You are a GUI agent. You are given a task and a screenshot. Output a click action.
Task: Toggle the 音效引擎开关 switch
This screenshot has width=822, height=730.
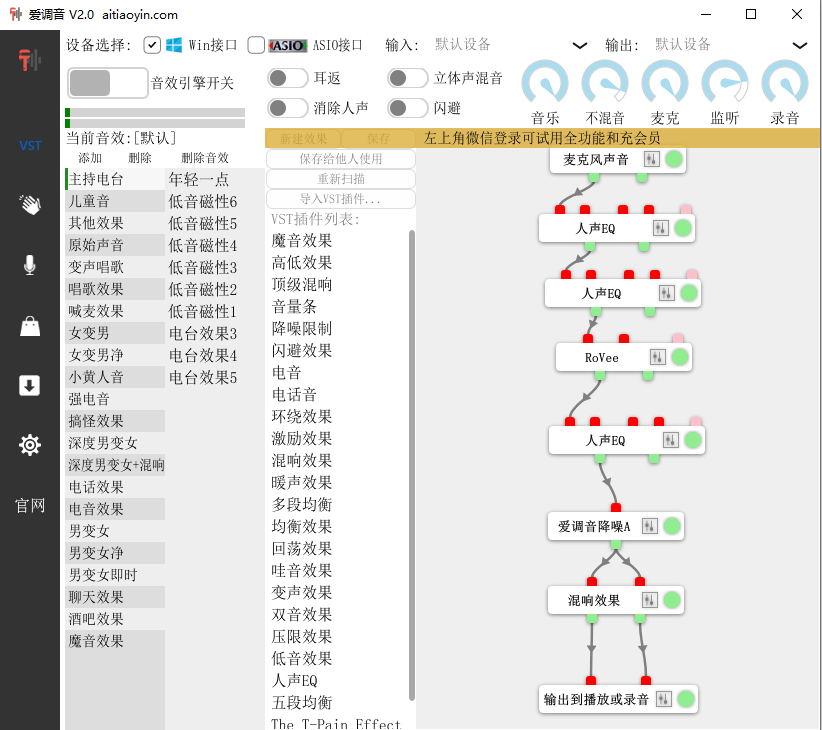point(107,83)
